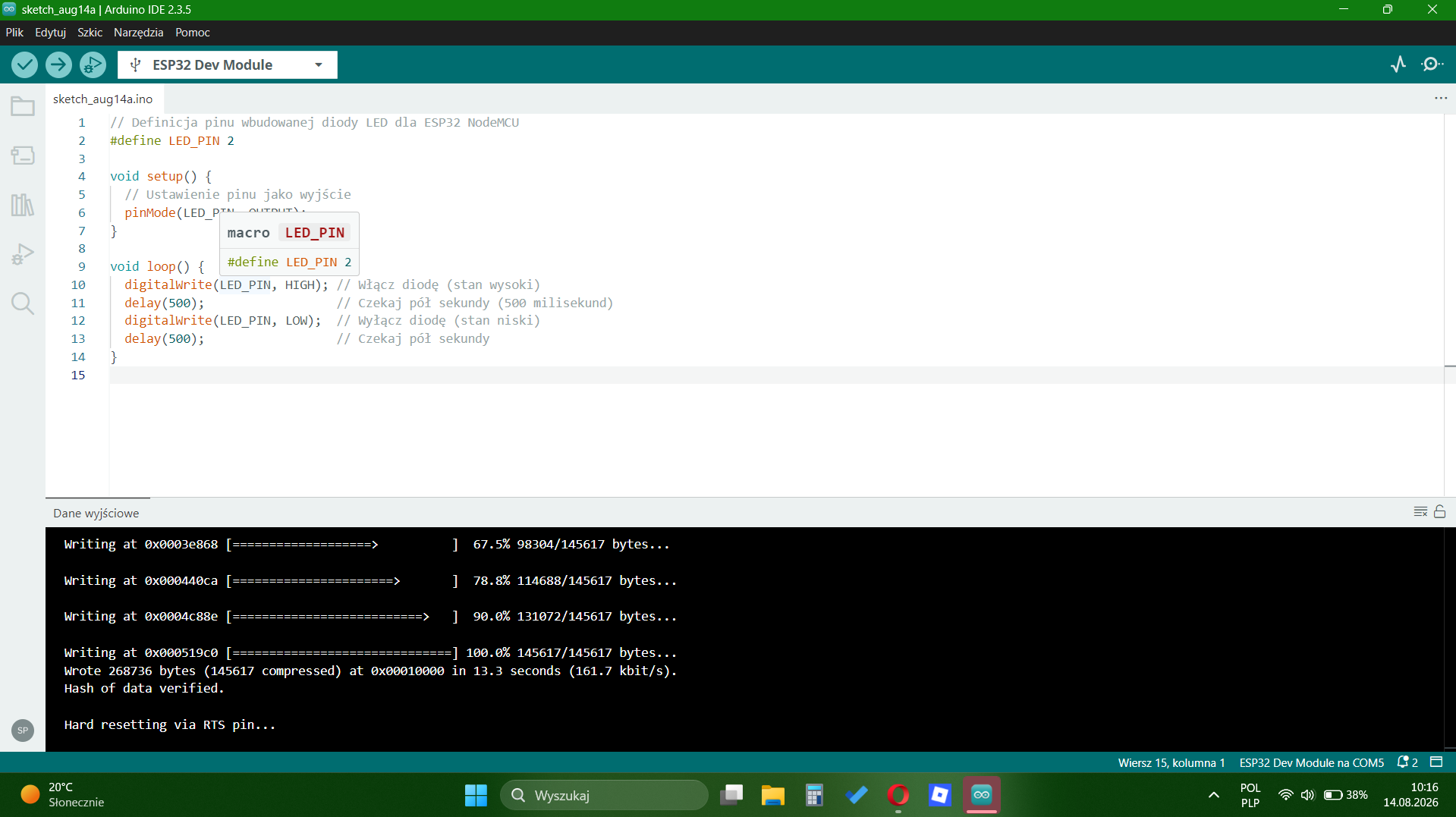
Task: Open the Serial Plotter icon
Action: 1398,64
